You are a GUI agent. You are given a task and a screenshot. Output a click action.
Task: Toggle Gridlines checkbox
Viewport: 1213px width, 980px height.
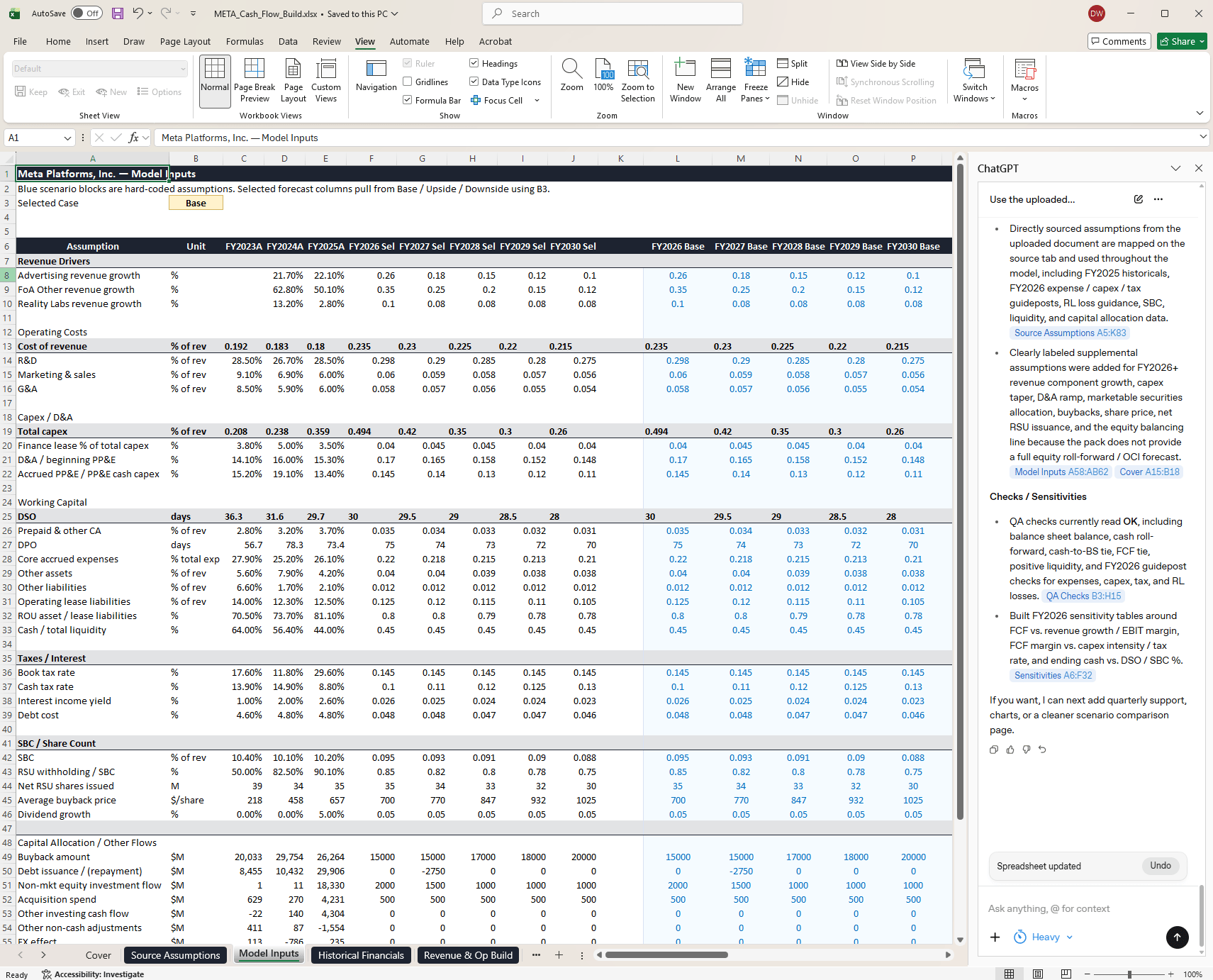(408, 82)
